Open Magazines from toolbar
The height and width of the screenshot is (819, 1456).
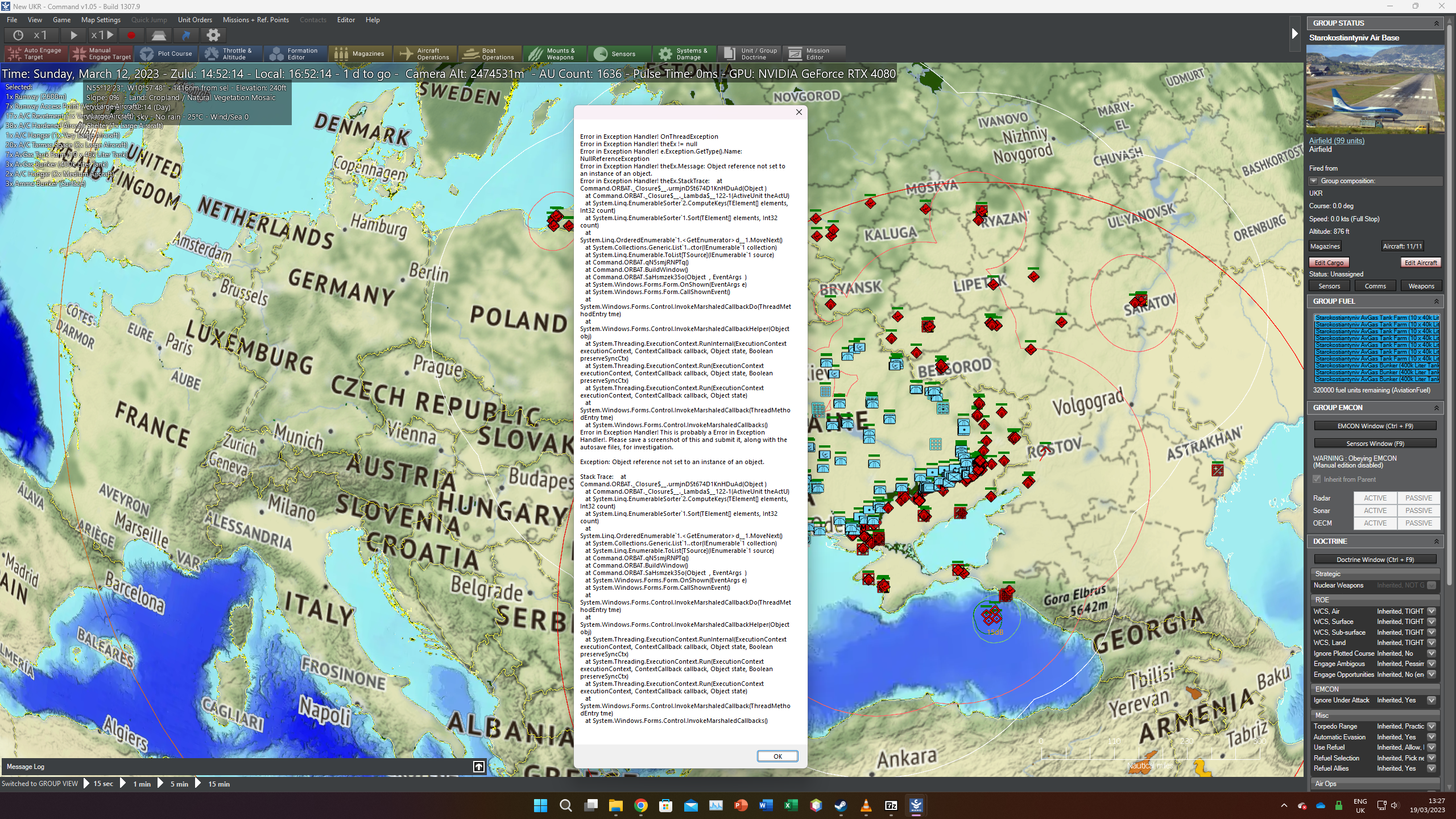point(361,53)
